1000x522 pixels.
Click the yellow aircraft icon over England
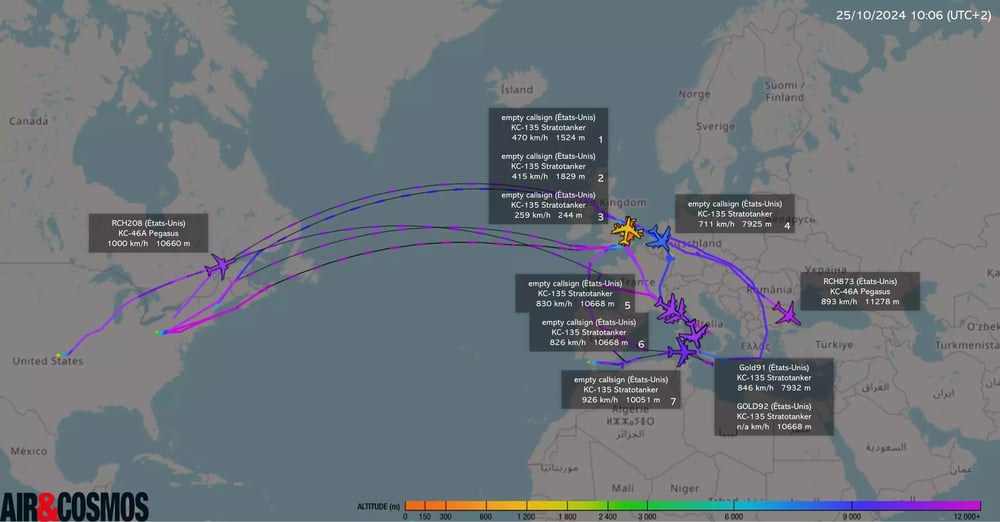628,230
